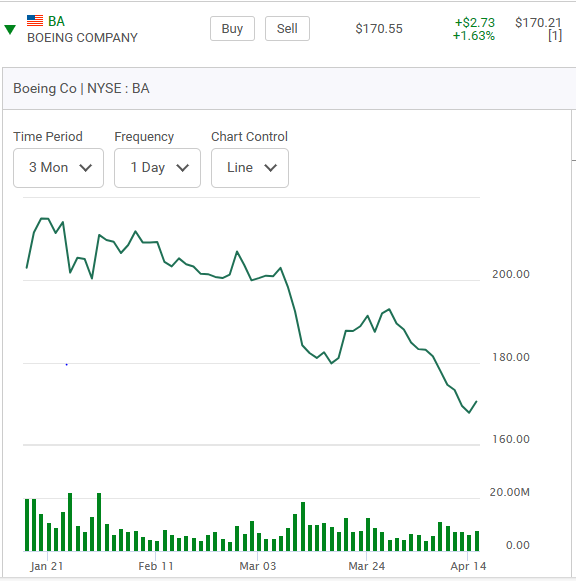Click the price line peak near Jan 21
This screenshot has width=576, height=581.
[x=44, y=219]
